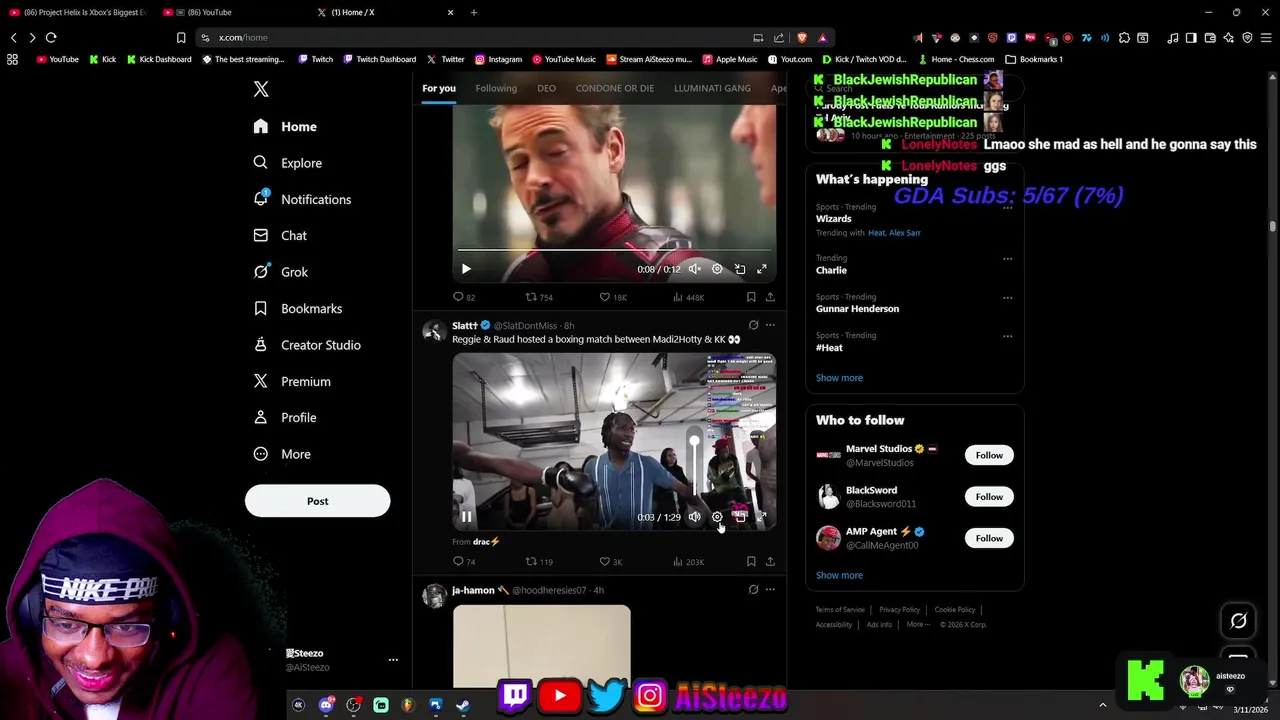Expand the More menu in sidebar
This screenshot has height=720, width=1280.
tap(282, 454)
